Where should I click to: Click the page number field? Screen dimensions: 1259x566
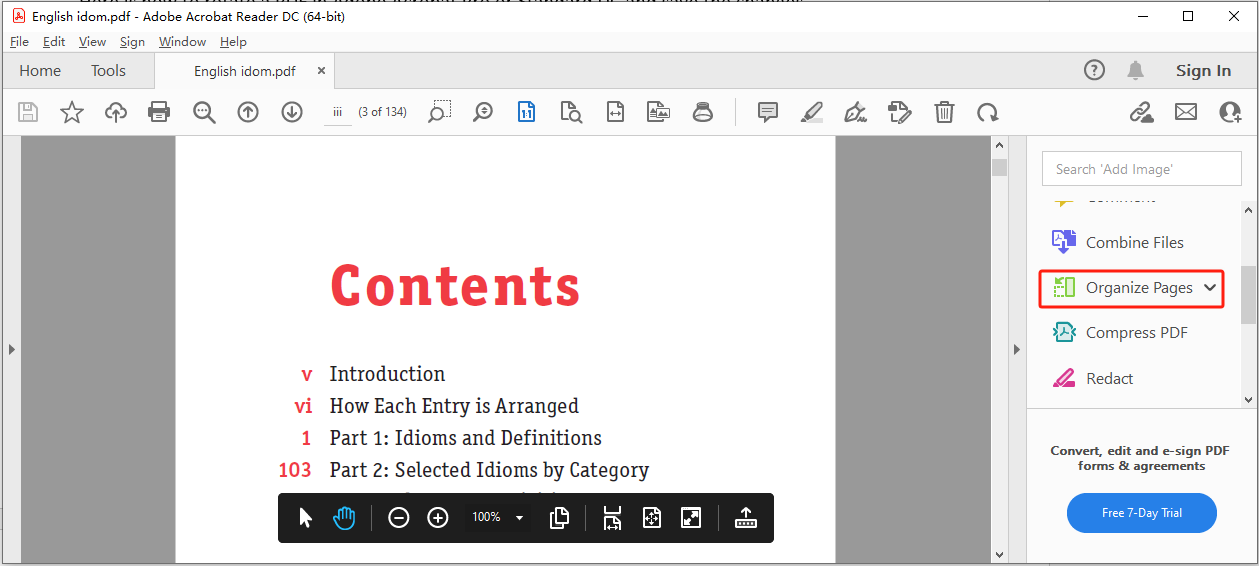[x=338, y=112]
